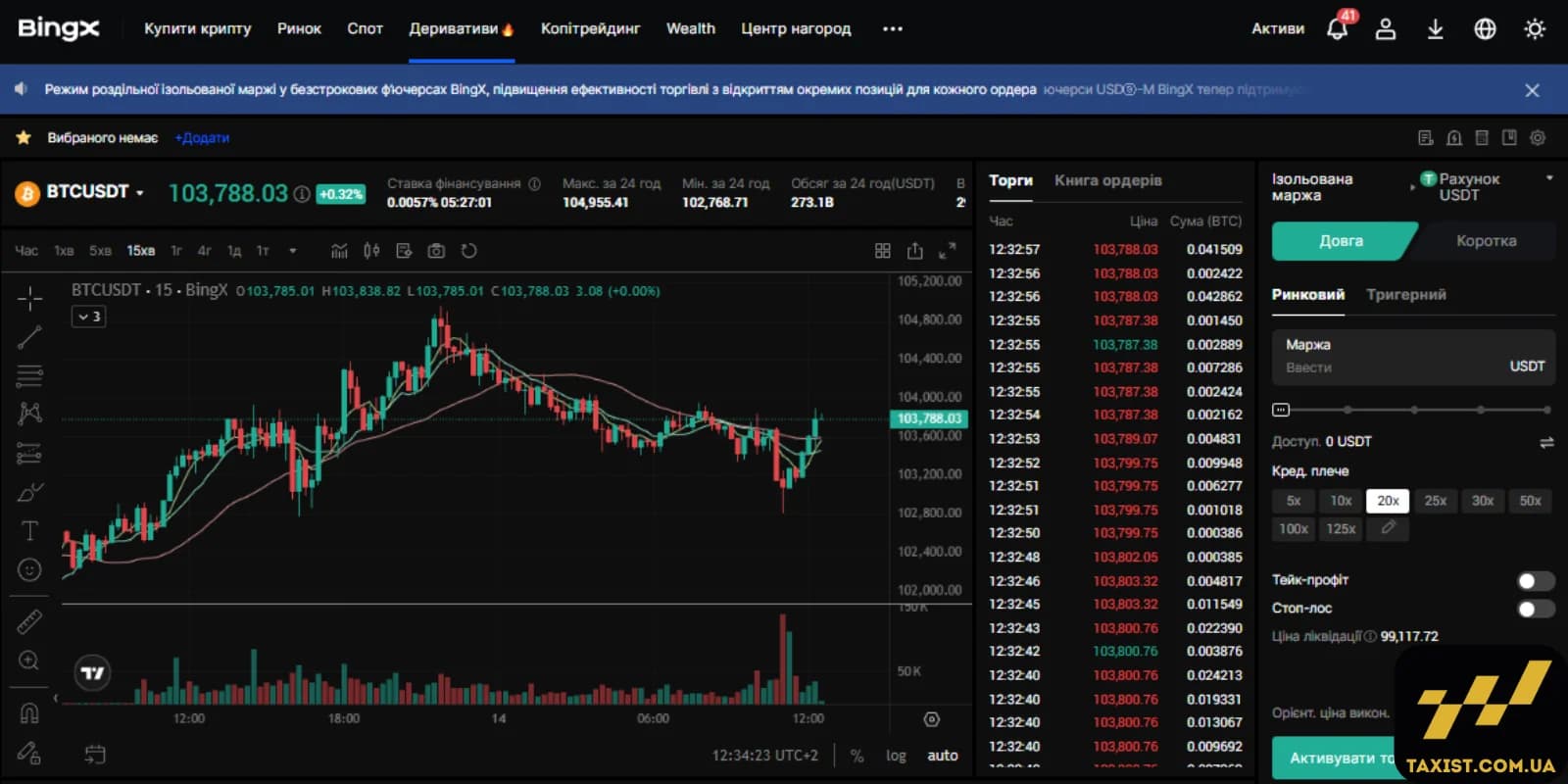Close the announcement banner
The image size is (1568, 784).
(1533, 90)
